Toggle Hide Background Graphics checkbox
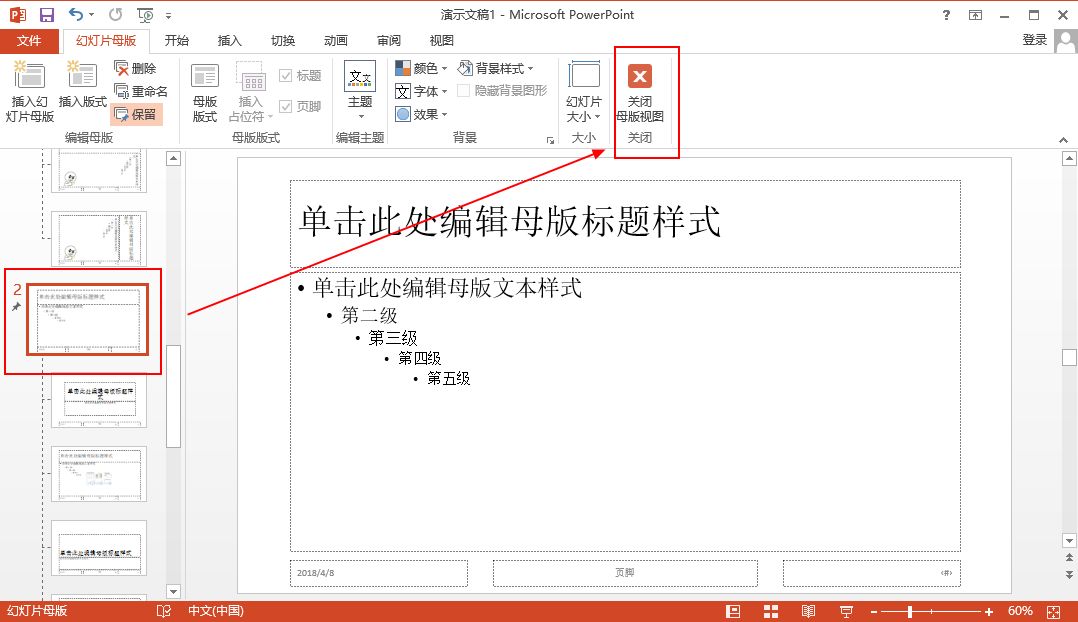The height and width of the screenshot is (622, 1078). coord(464,90)
